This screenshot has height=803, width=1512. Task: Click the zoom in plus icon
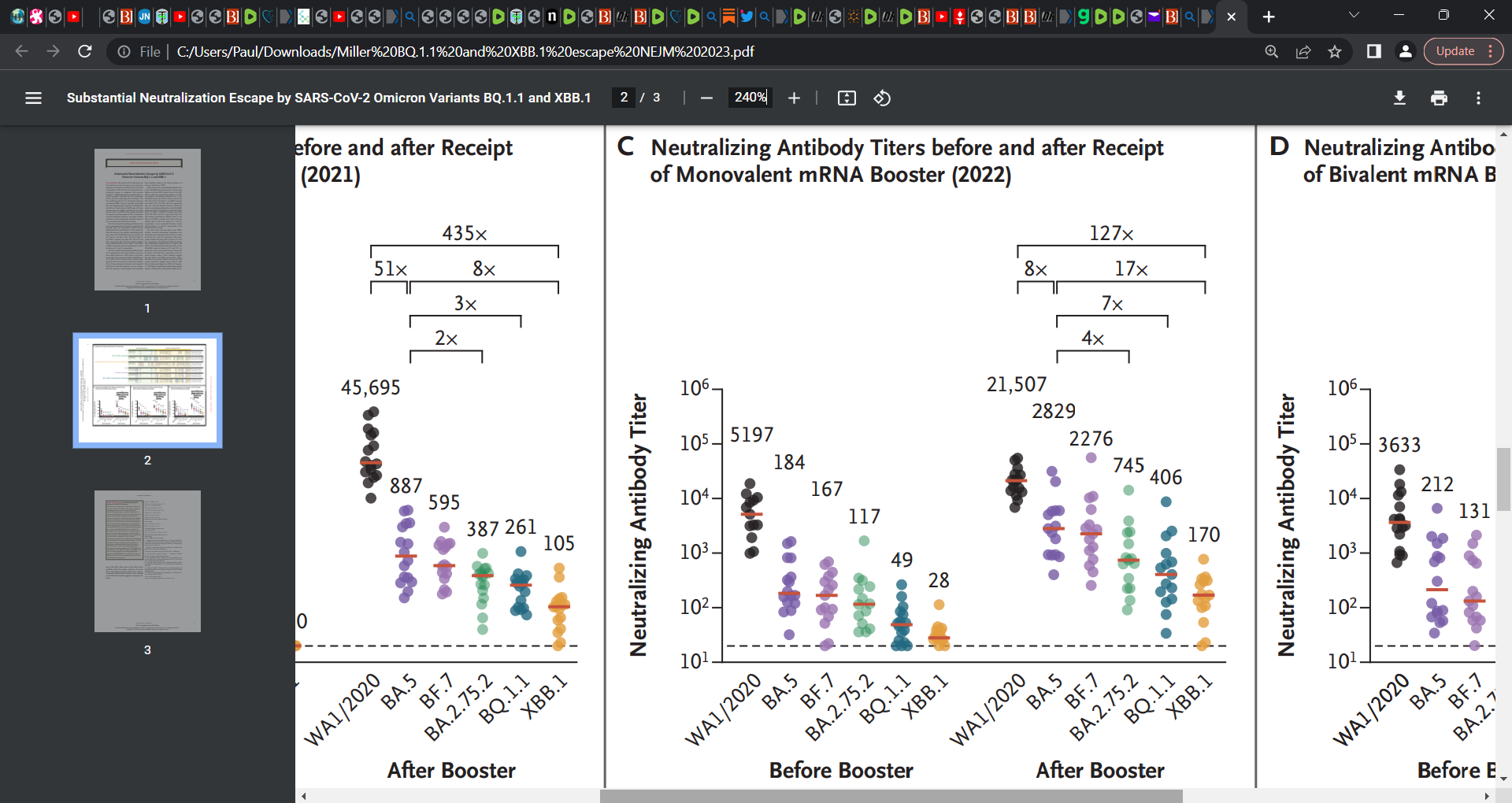(794, 98)
